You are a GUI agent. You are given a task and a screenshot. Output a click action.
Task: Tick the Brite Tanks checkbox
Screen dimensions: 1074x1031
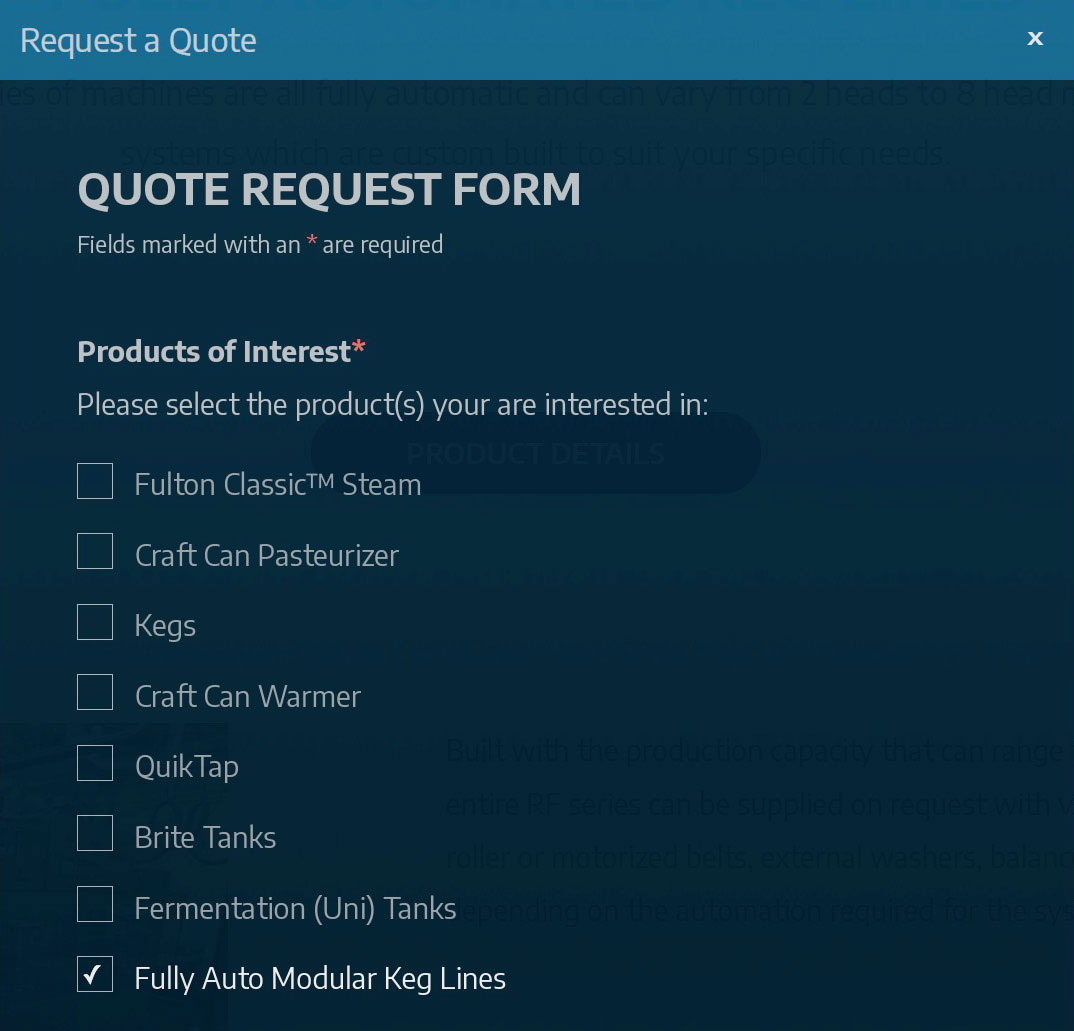[95, 833]
